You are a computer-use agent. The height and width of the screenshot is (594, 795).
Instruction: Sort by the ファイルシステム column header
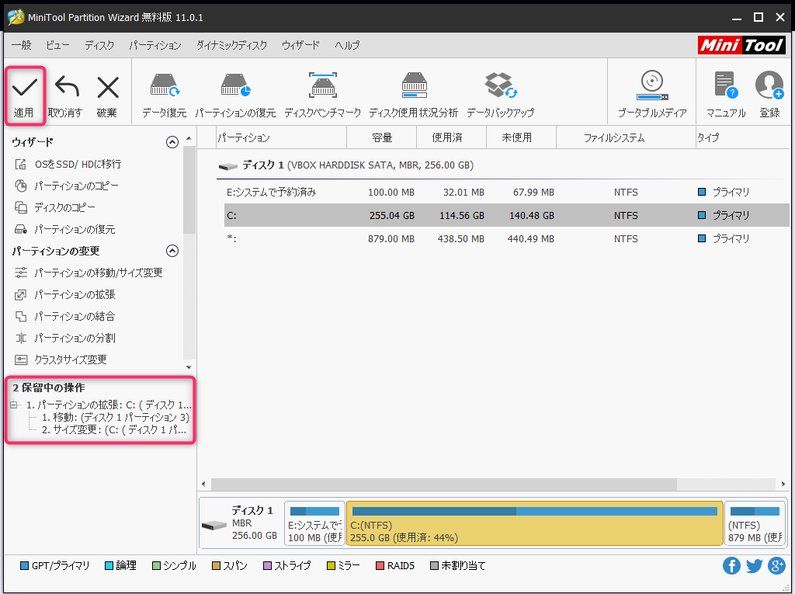626,137
